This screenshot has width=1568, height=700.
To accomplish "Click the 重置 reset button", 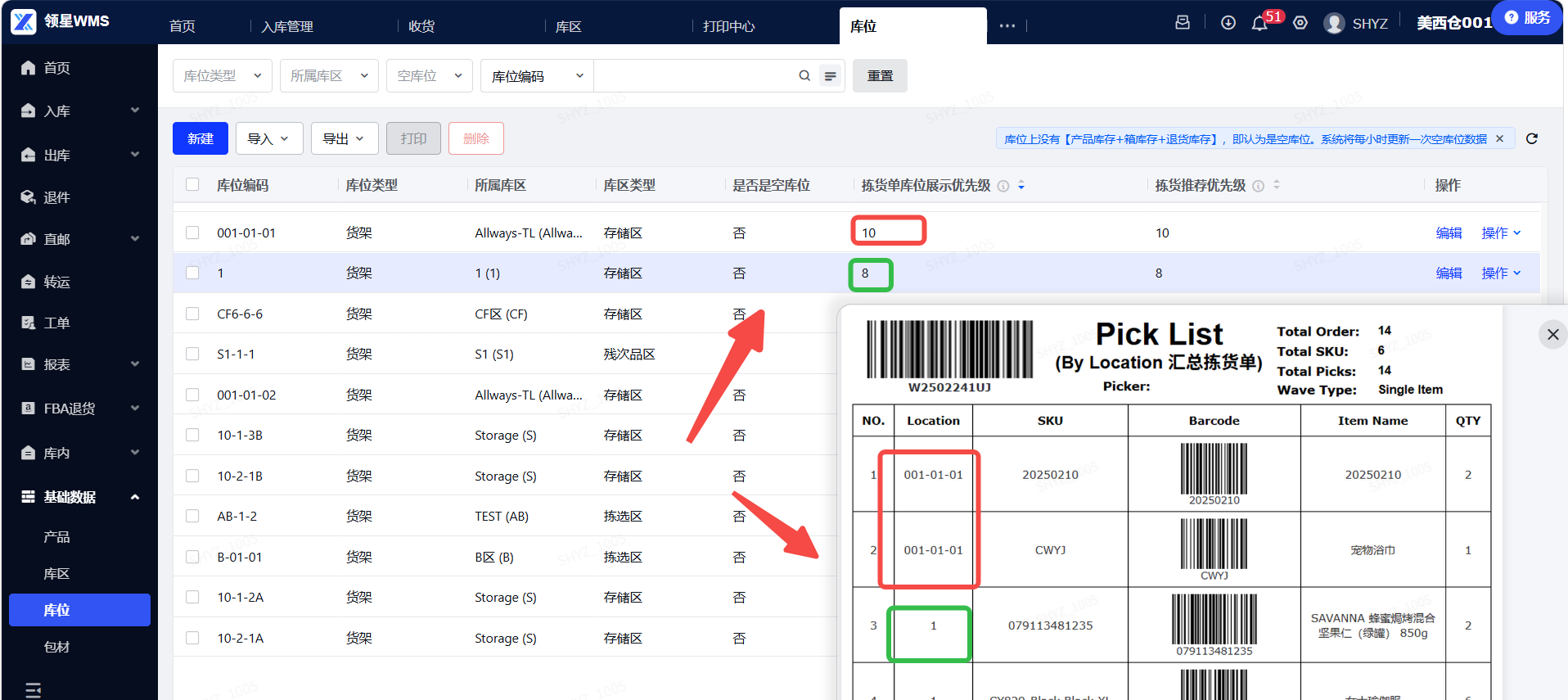I will (x=880, y=75).
